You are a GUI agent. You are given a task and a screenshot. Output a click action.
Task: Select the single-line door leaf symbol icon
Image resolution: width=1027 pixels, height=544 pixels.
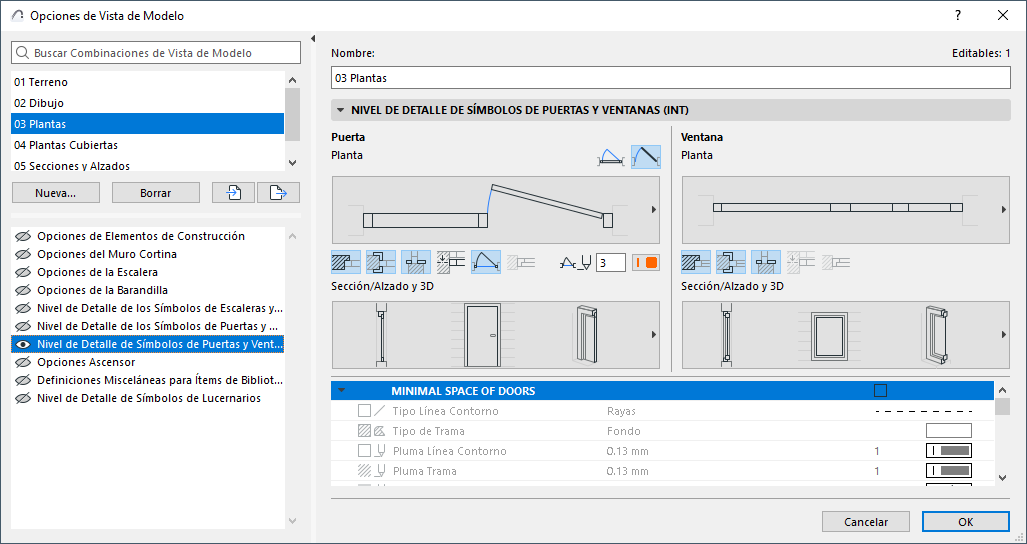tap(646, 157)
